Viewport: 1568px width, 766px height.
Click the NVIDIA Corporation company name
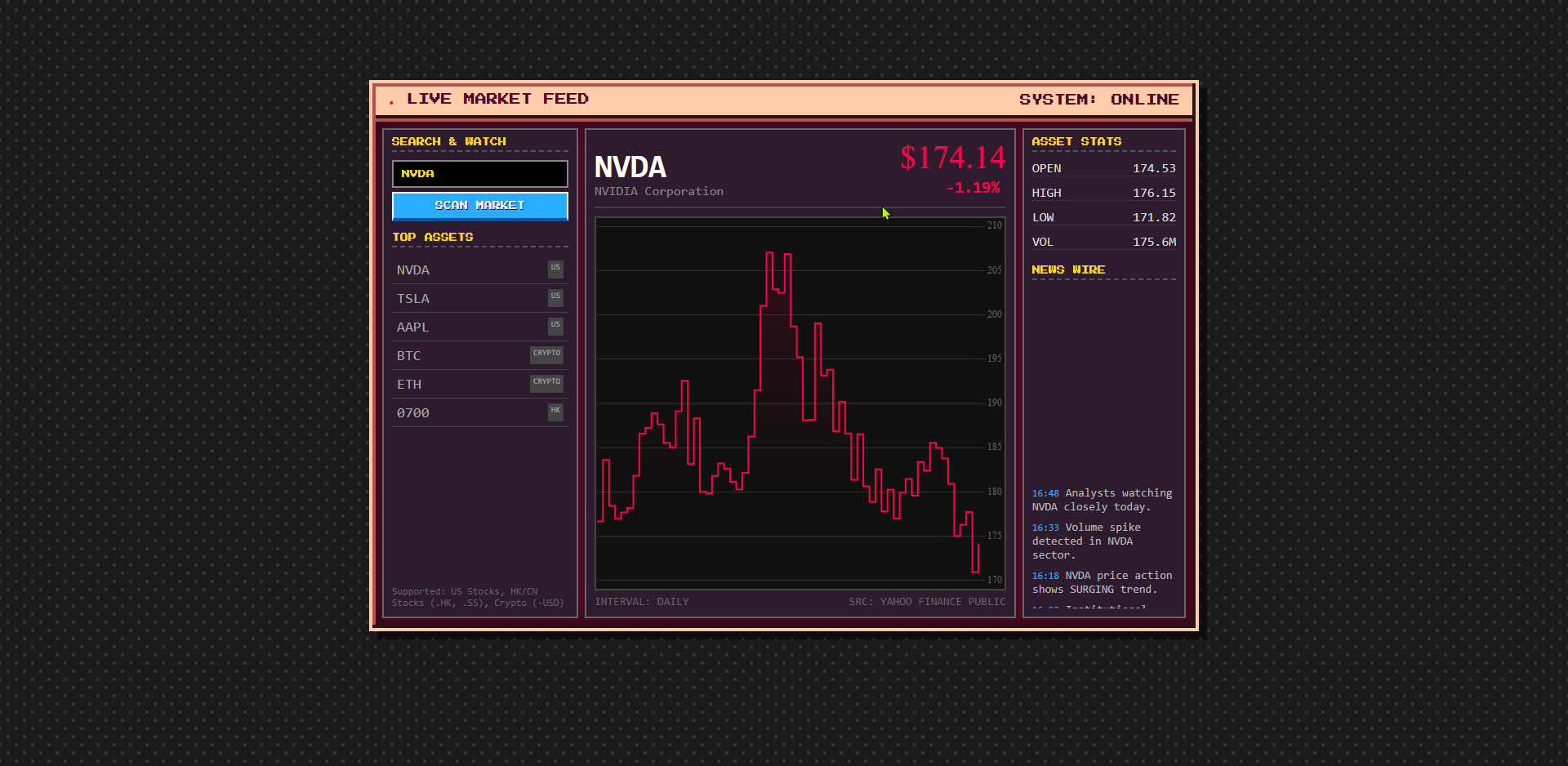(659, 191)
